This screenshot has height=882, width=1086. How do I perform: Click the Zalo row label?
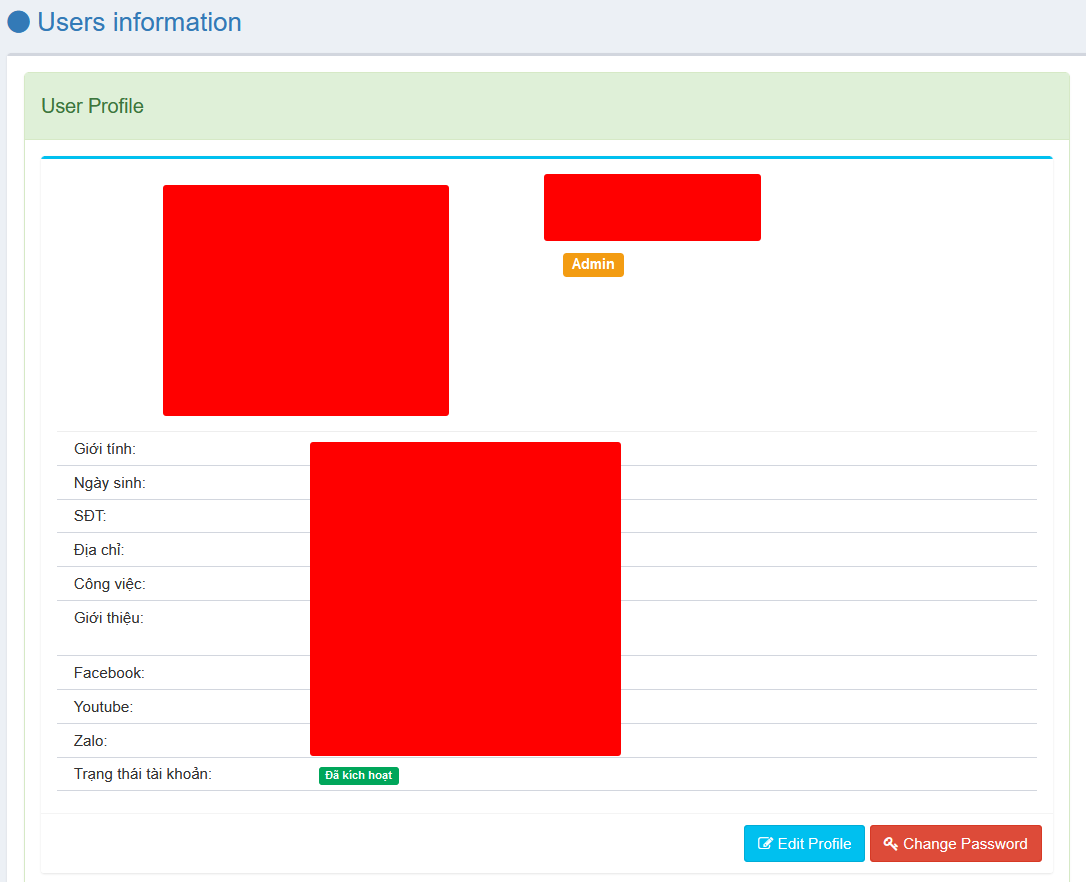pyautogui.click(x=87, y=740)
